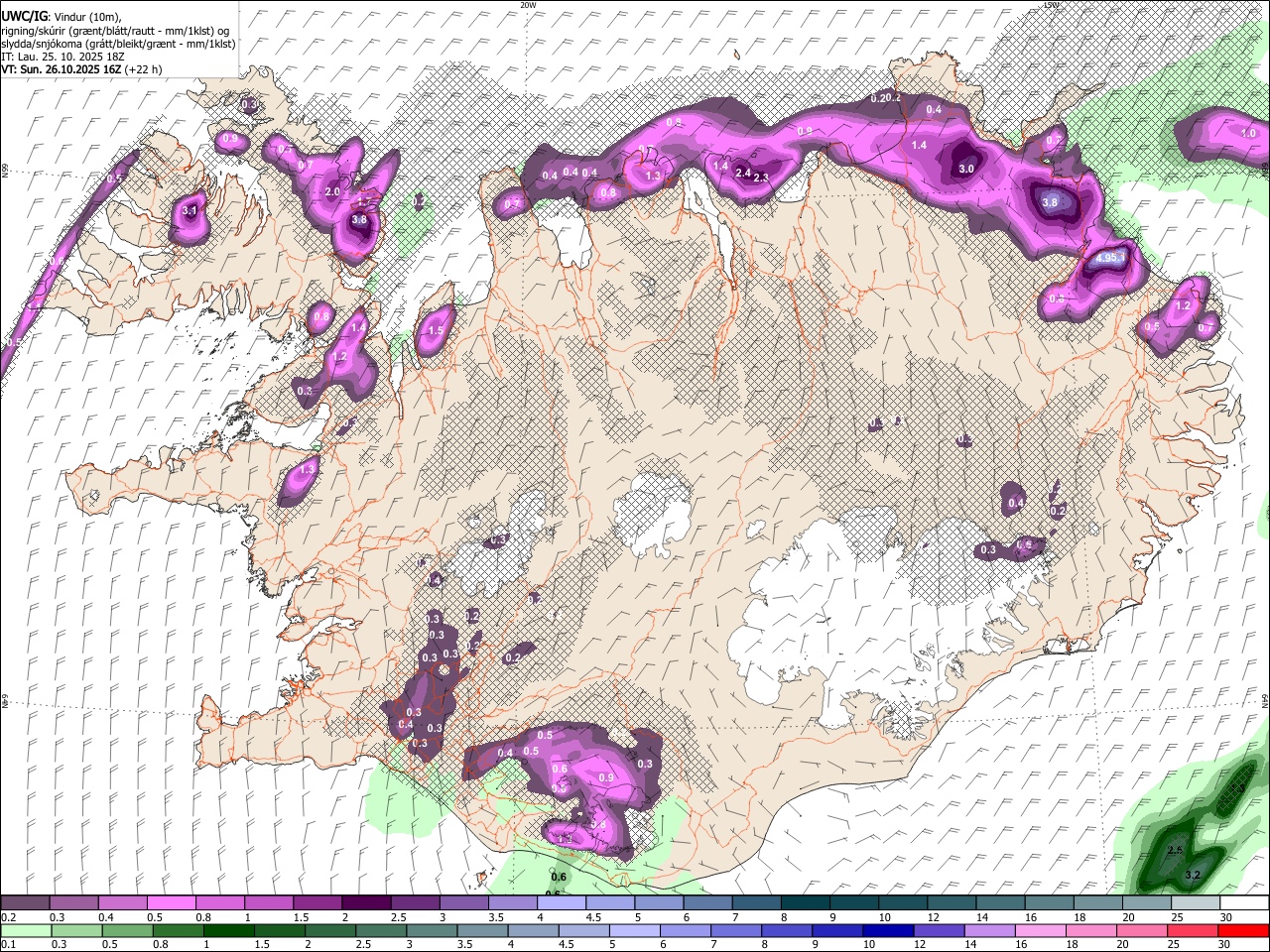Select the "30" label on the upper snow scale
This screenshot has width=1270, height=952.
pos(1226,917)
